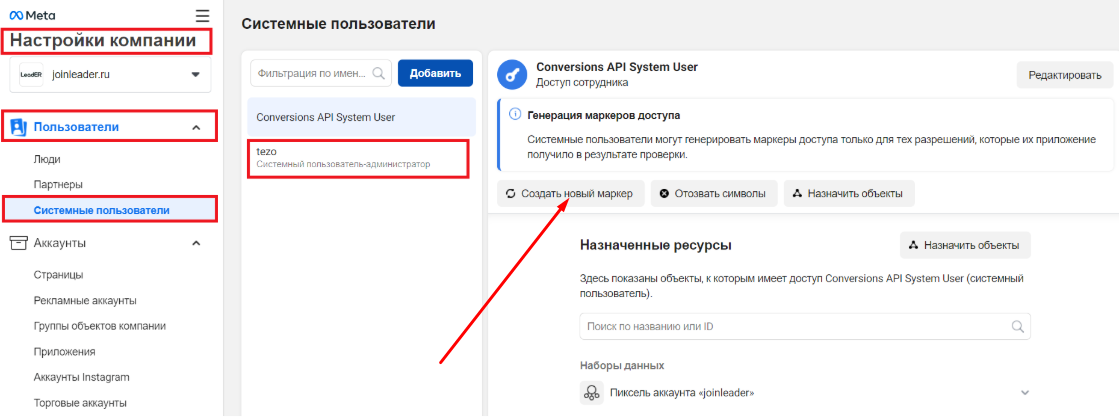Click the search magnifier in filter field

[x=380, y=73]
